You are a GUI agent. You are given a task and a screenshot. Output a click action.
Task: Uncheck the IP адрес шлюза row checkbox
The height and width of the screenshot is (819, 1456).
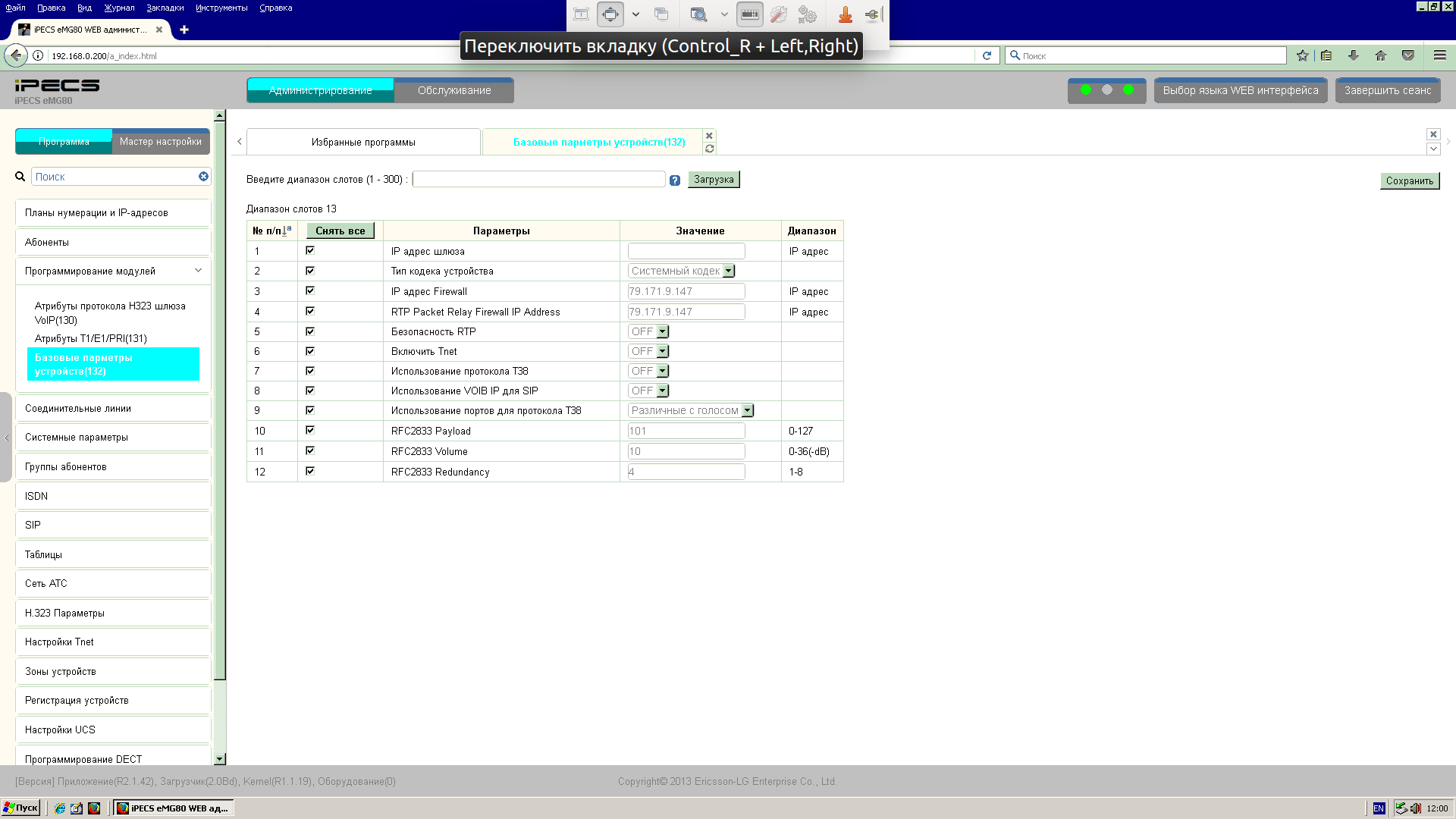coord(310,250)
